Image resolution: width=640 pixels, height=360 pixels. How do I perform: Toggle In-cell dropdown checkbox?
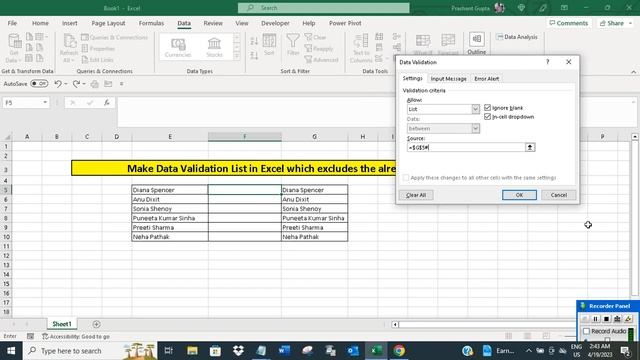point(487,117)
